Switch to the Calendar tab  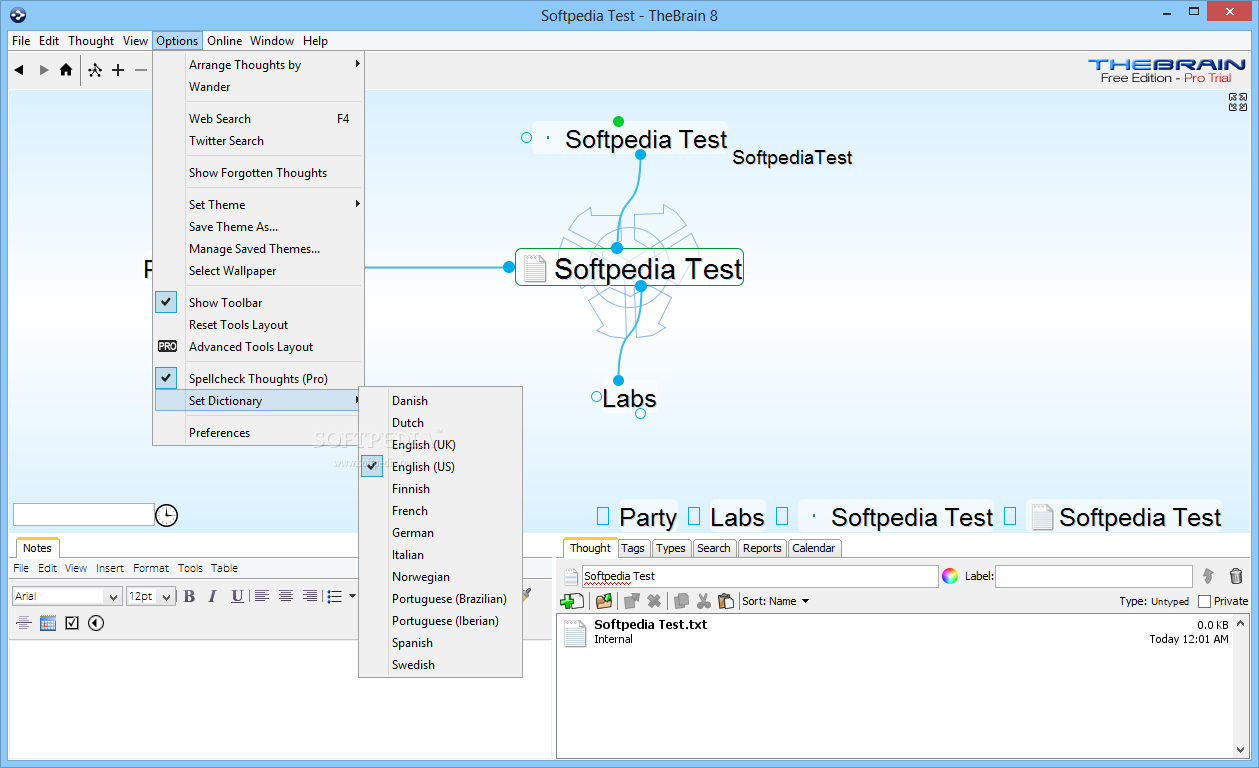click(x=814, y=548)
